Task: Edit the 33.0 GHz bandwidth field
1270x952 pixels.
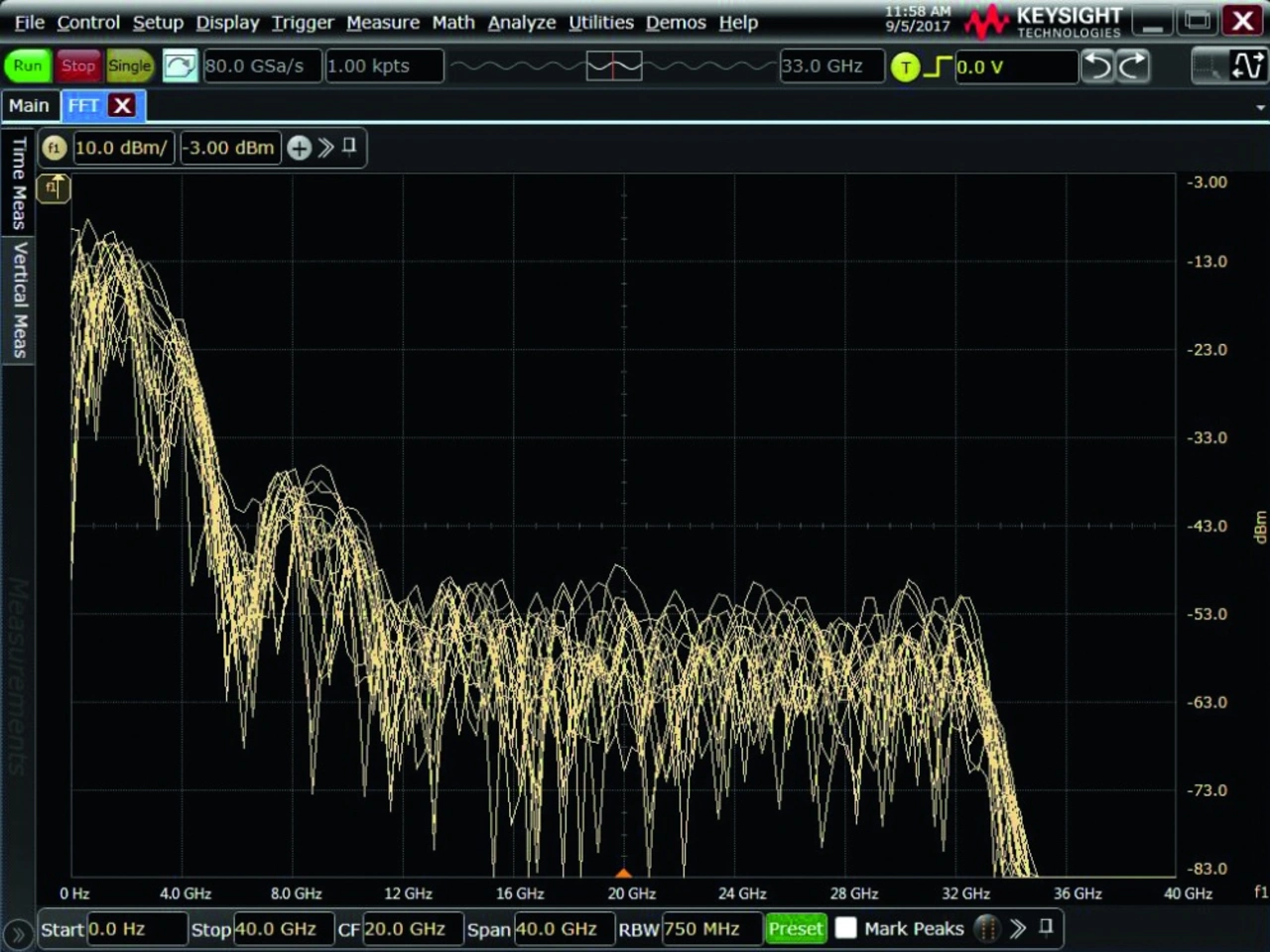Action: coord(831,65)
